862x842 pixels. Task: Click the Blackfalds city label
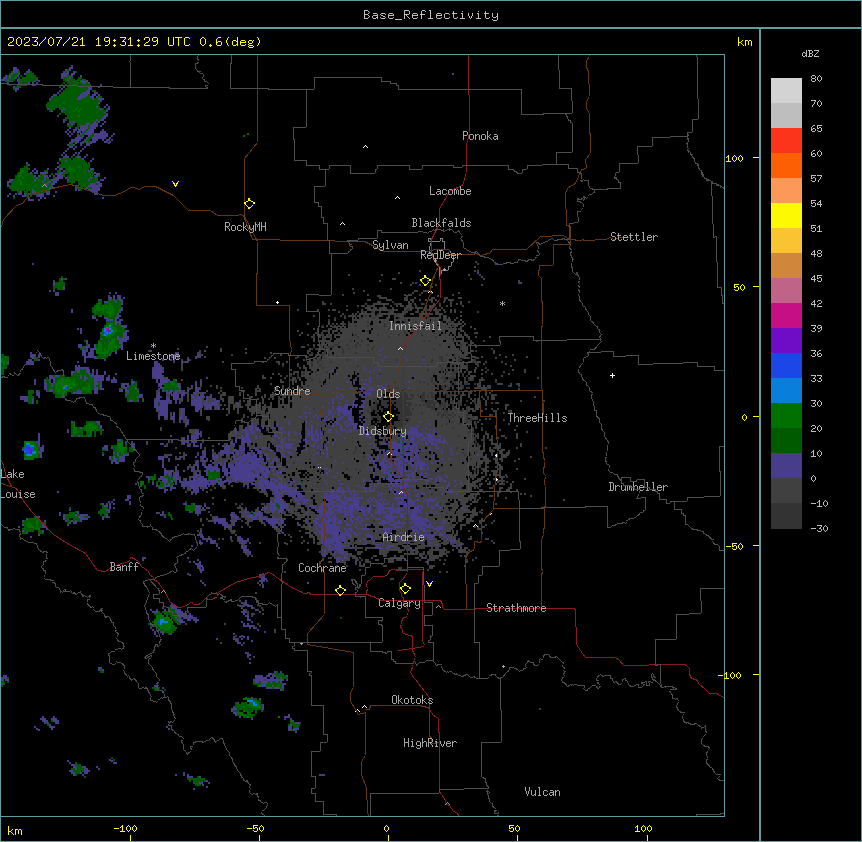[441, 223]
